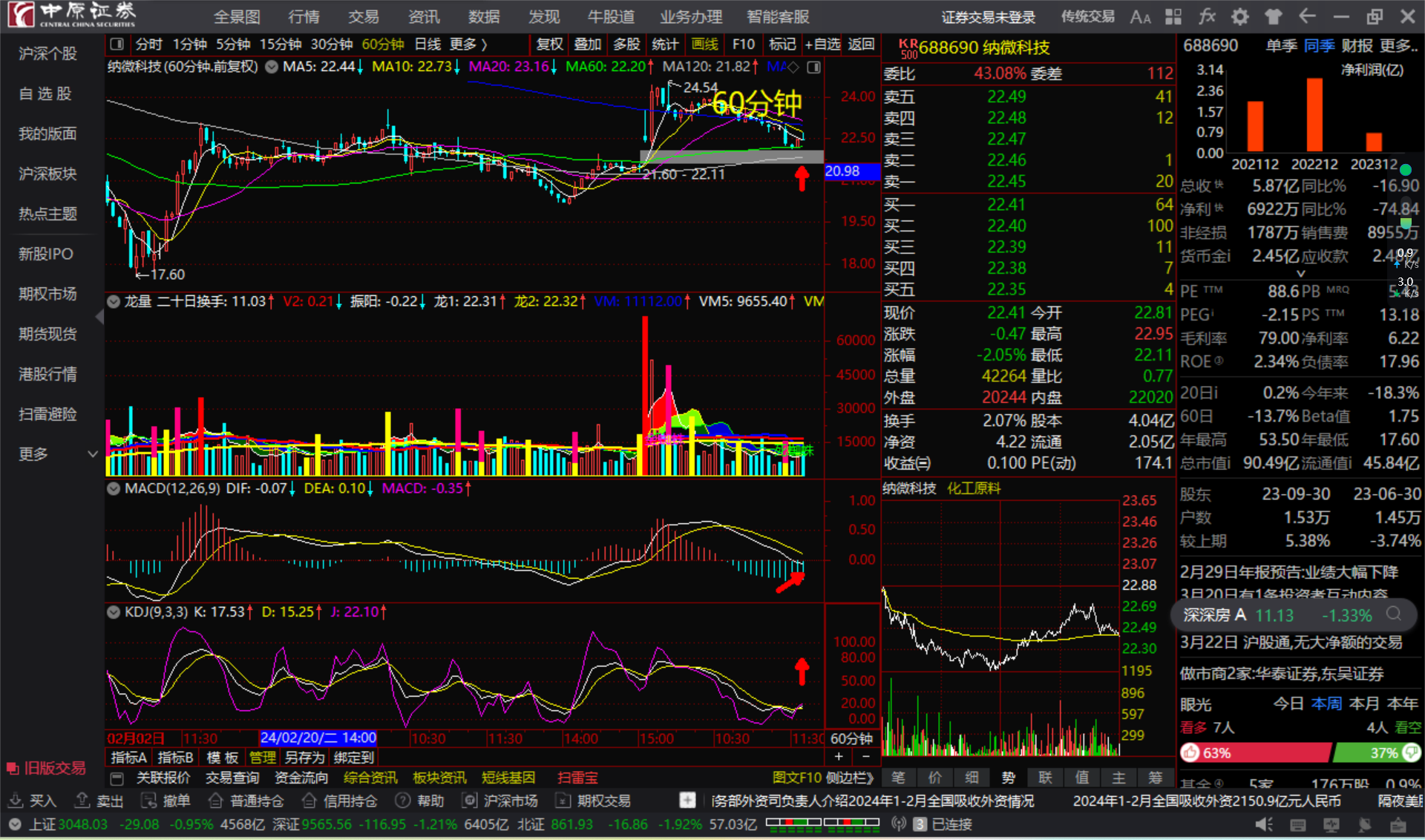Toggle the 龙量 indicator round button
This screenshot has height=840, width=1425.
click(x=114, y=301)
